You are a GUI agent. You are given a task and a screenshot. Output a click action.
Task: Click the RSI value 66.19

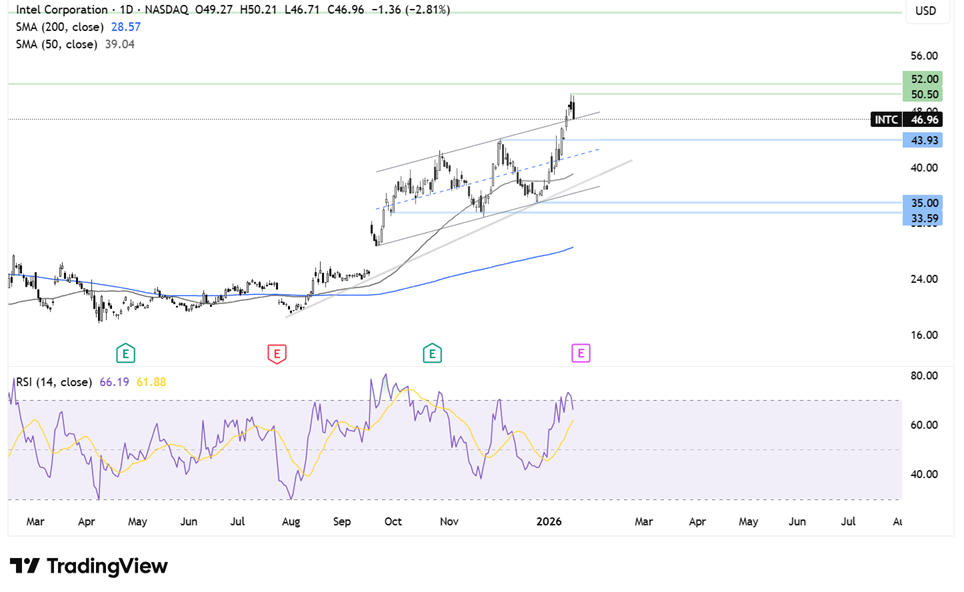pos(114,382)
